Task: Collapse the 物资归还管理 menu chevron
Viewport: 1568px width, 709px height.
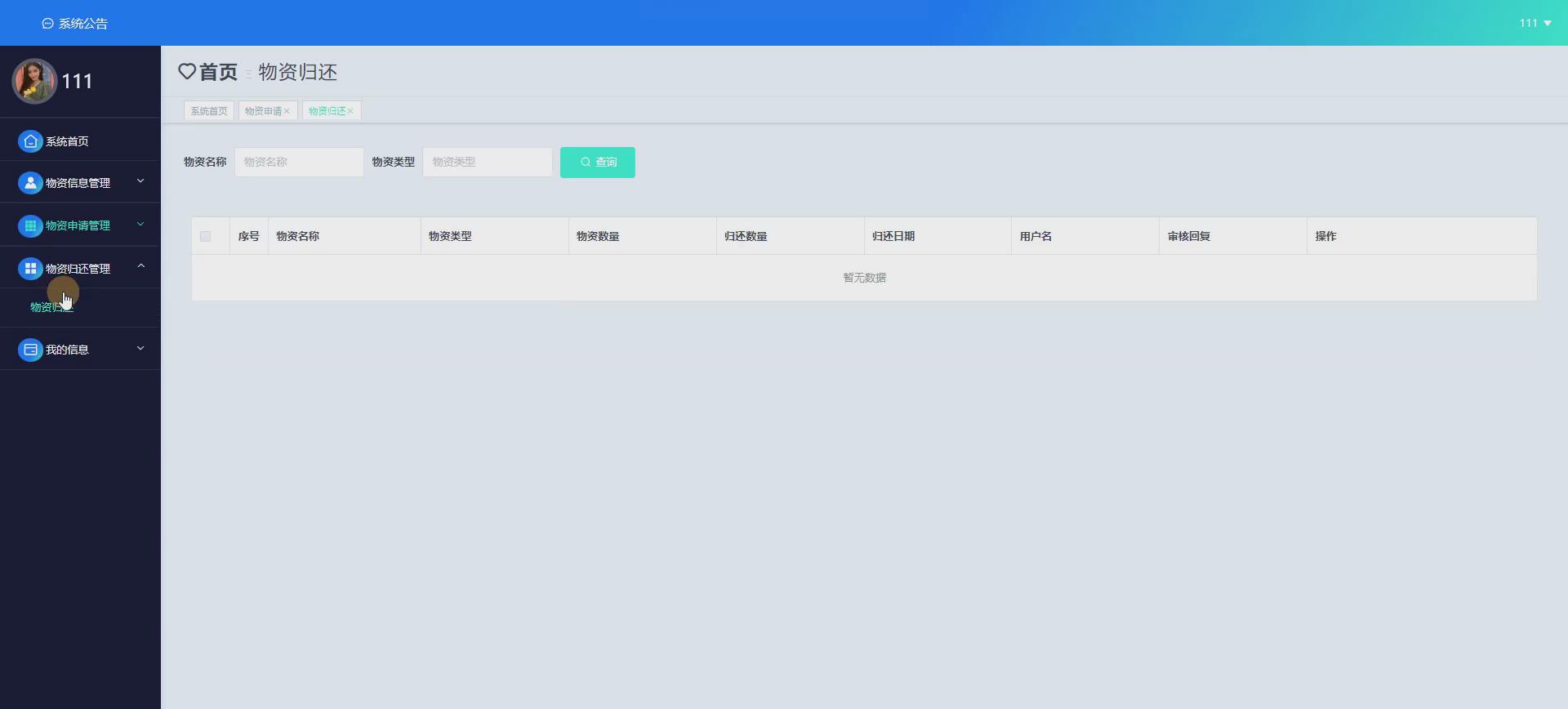Action: [140, 266]
